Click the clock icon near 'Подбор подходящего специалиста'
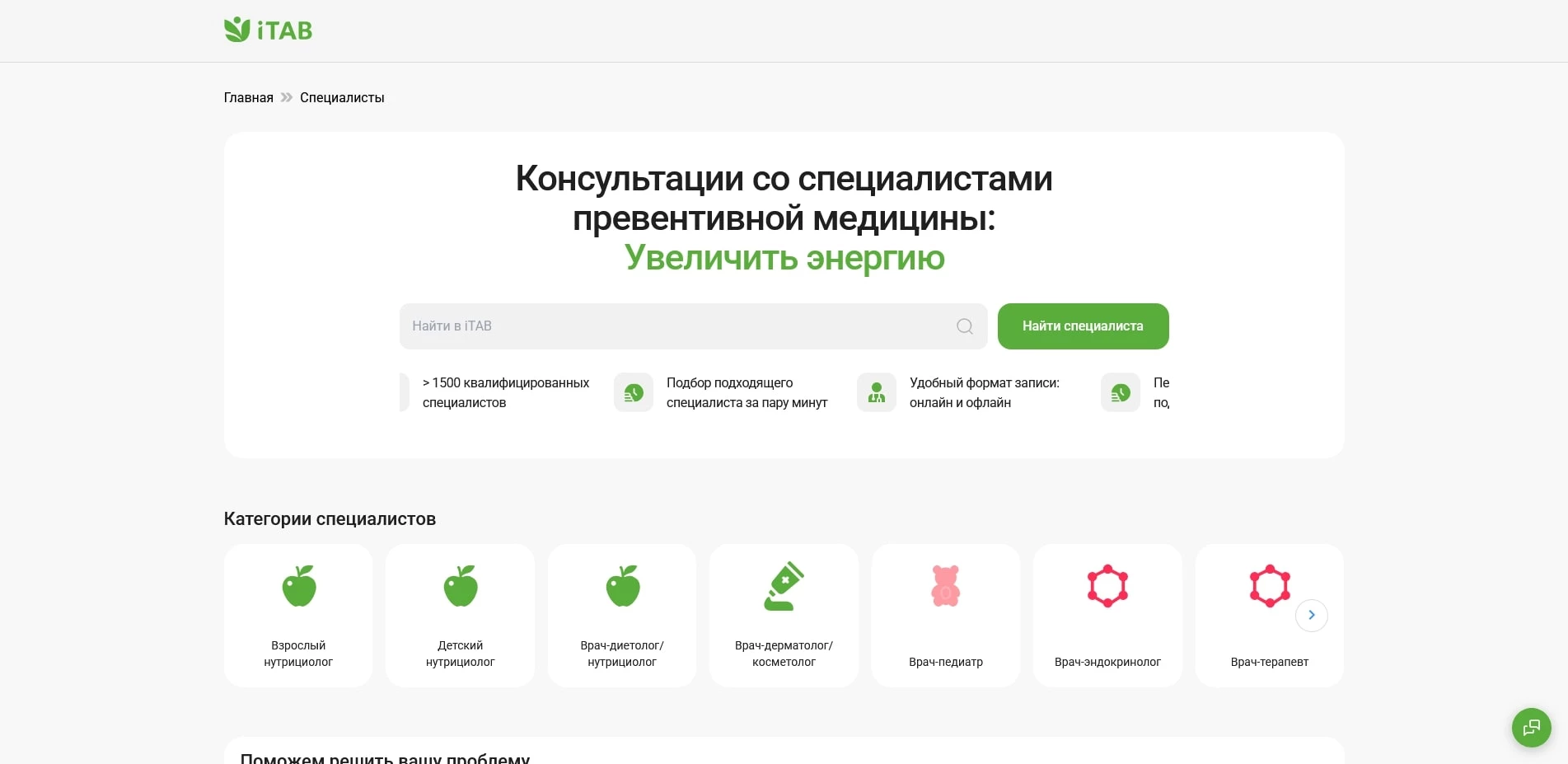Image resolution: width=1568 pixels, height=764 pixels. tap(633, 392)
